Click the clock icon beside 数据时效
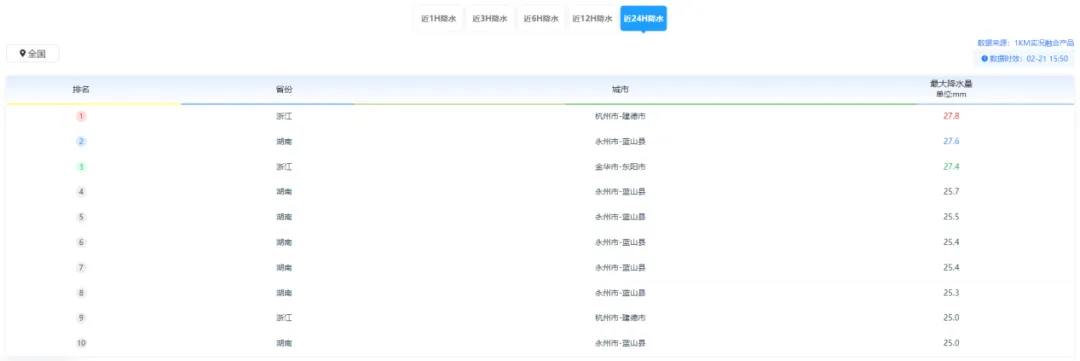Image resolution: width=1080 pixels, height=361 pixels. (x=984, y=59)
